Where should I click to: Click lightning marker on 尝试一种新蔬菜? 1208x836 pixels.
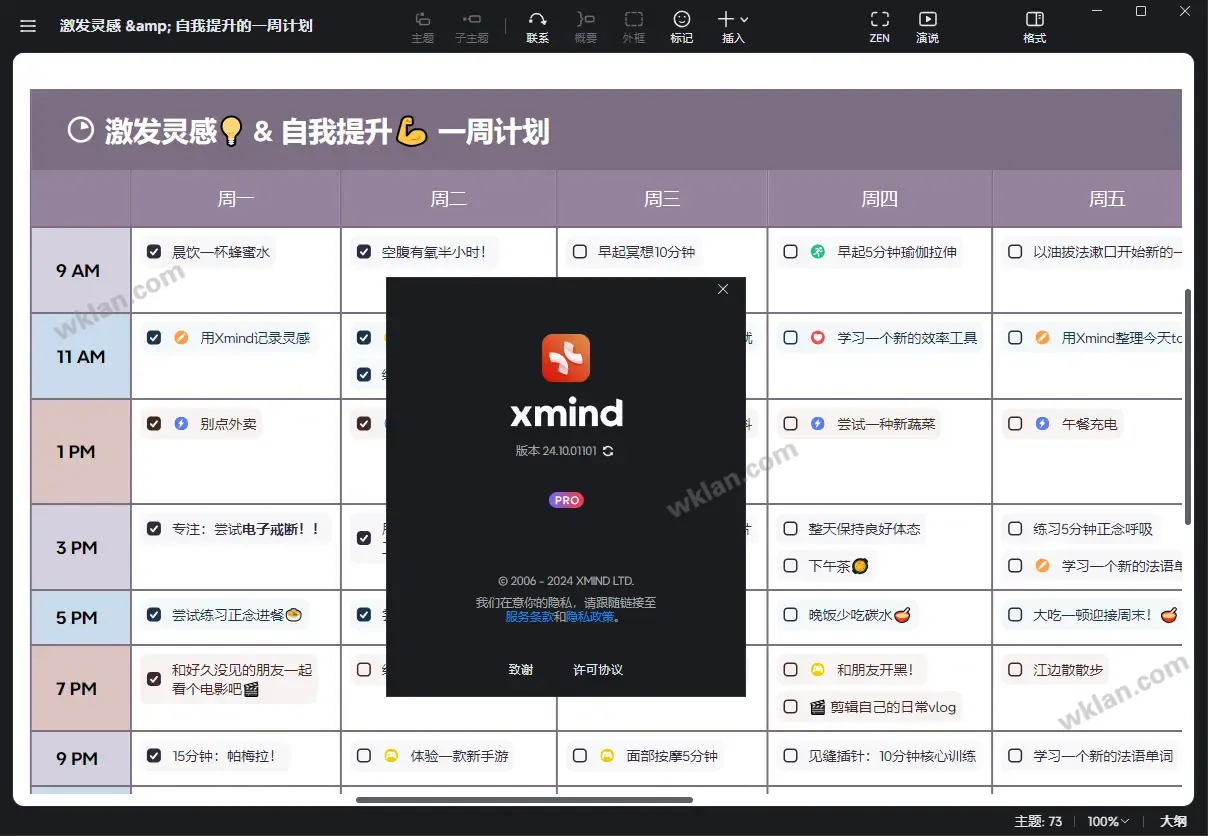coord(818,424)
